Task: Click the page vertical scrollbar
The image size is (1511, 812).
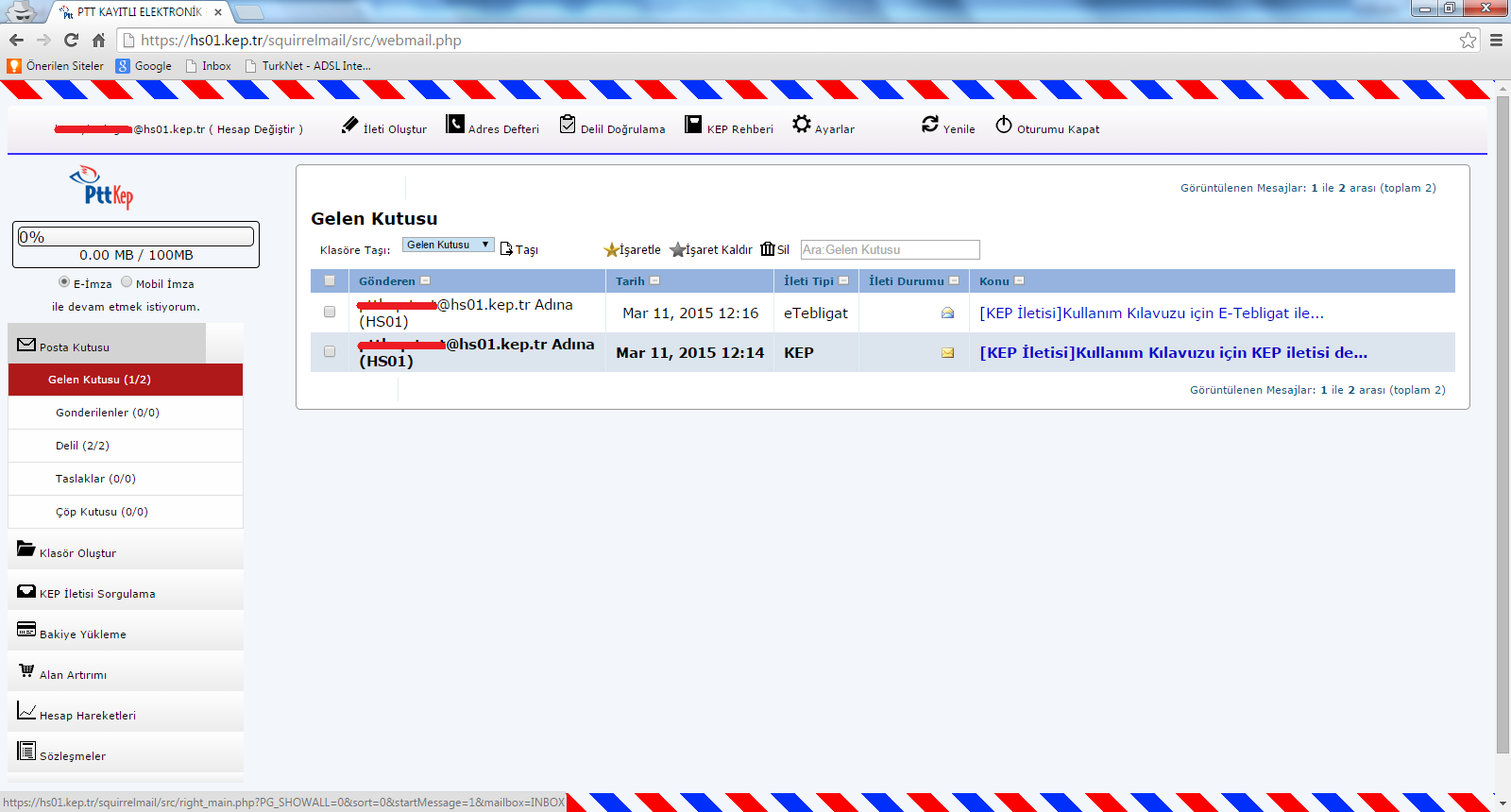Action: (x=1503, y=425)
